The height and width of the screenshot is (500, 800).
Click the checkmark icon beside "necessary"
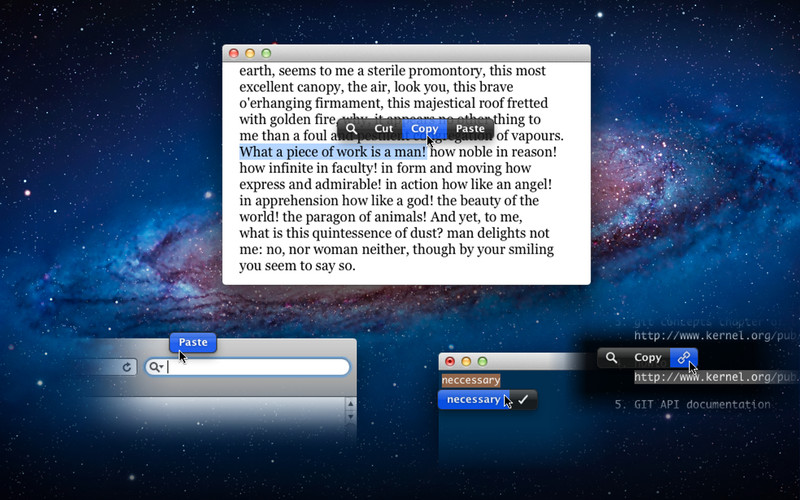tap(523, 399)
